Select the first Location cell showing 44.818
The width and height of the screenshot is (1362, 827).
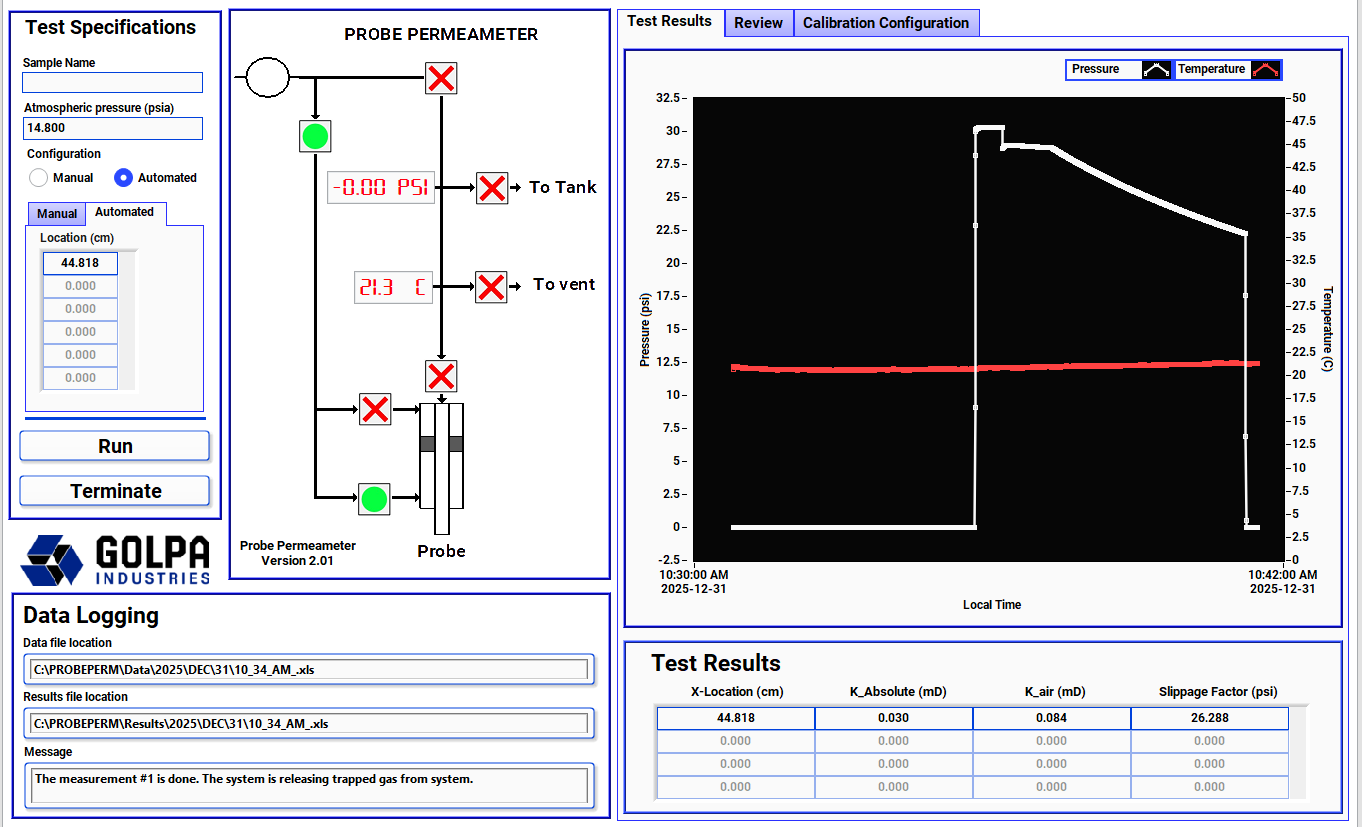[x=79, y=263]
